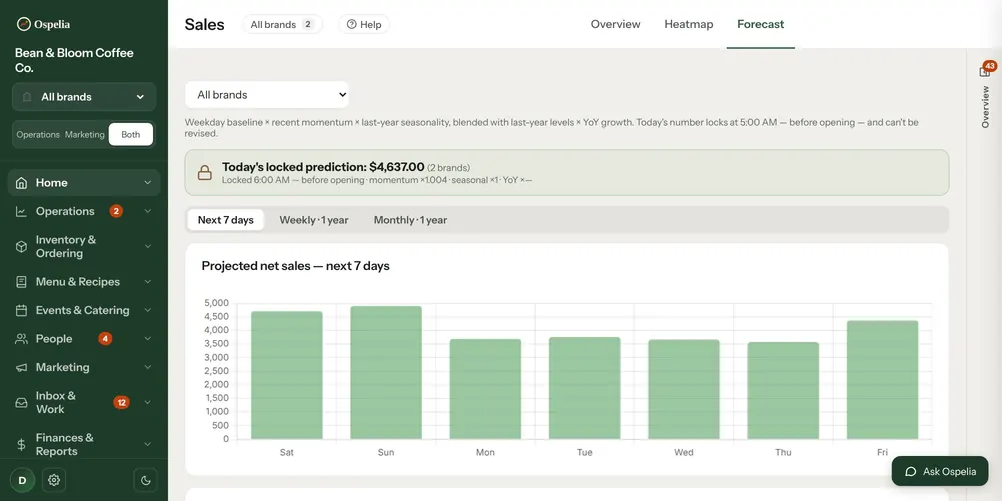Click the Mon bar in chart
Screen dimensions: 1002x501
[x=485, y=389]
